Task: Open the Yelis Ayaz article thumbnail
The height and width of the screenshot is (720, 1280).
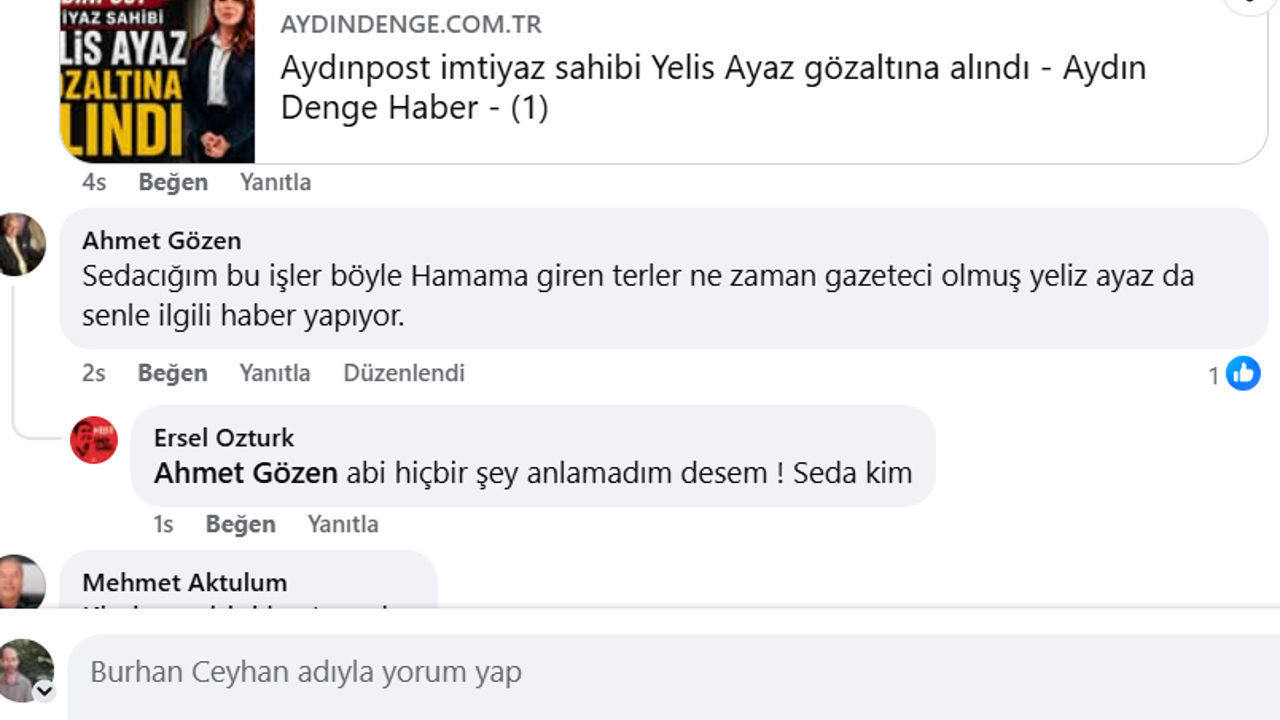Action: coord(157,80)
